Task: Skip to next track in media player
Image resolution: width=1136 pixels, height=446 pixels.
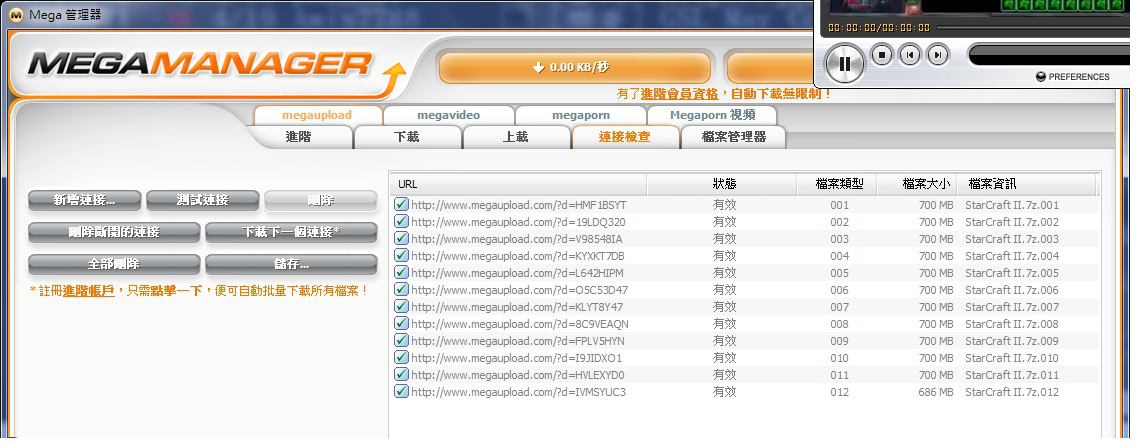Action: point(937,54)
